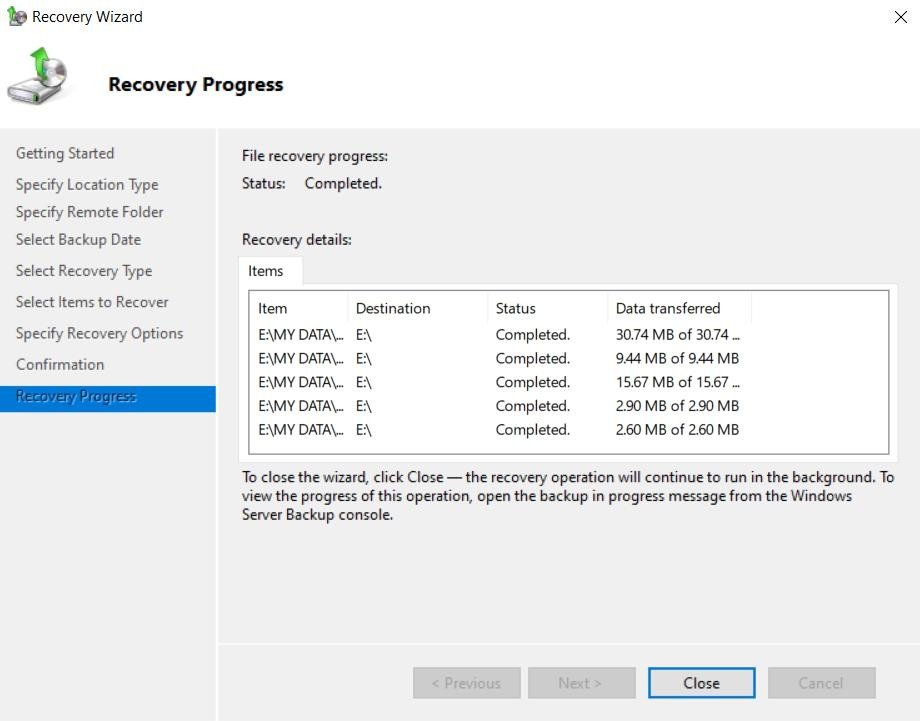Viewport: 920px width, 721px height.
Task: Click the Select Backup Date step
Action: [79, 239]
